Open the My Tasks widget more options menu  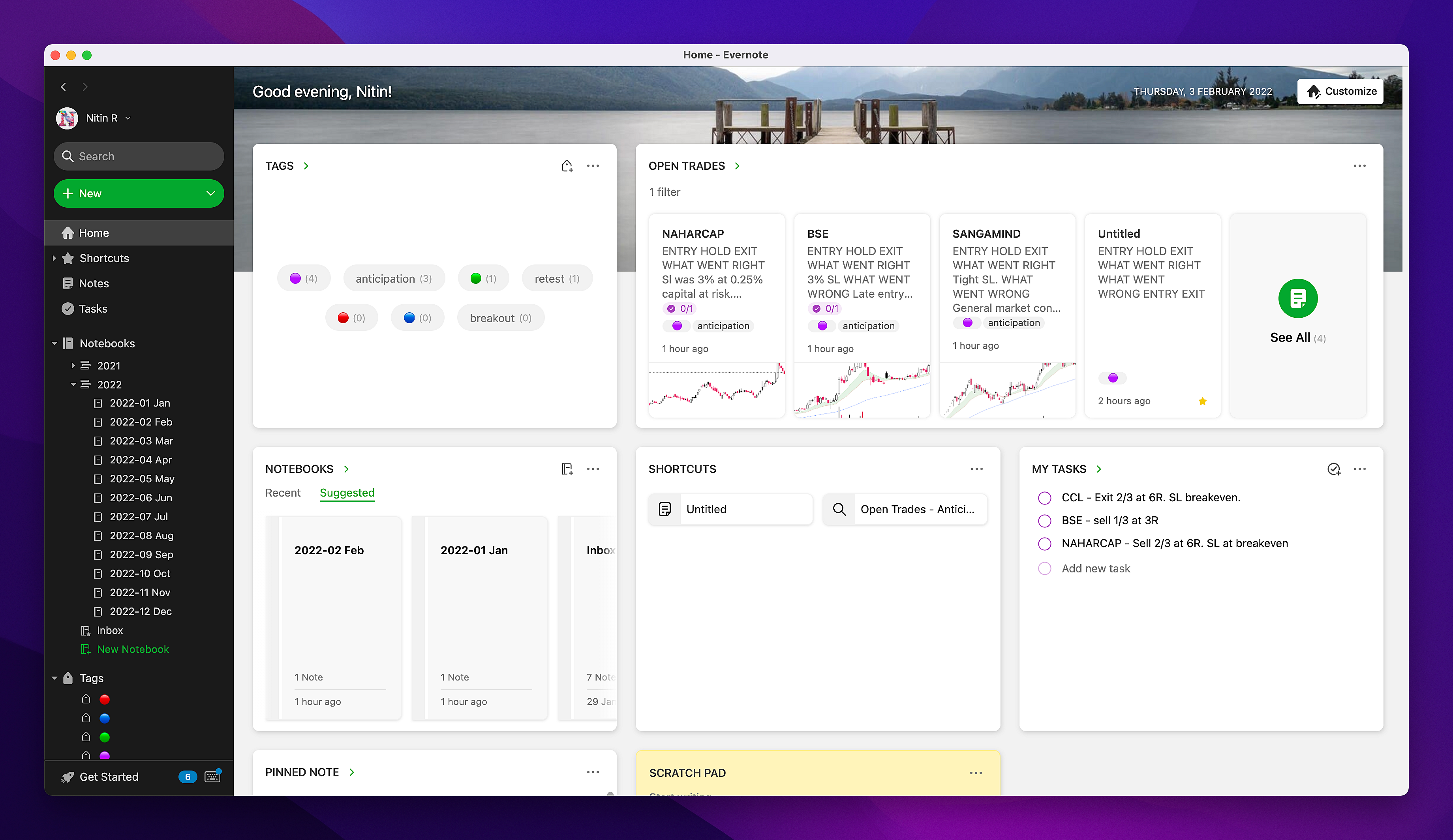(x=1359, y=469)
